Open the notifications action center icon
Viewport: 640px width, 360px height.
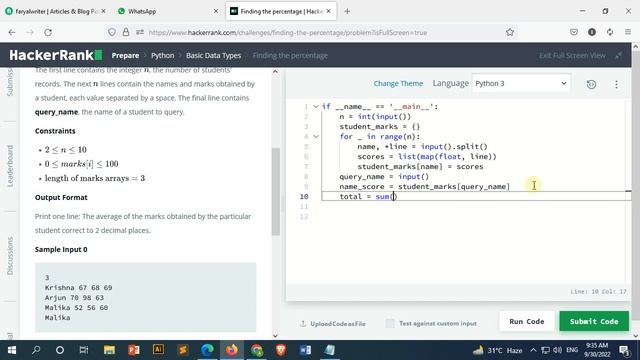tap(624, 350)
